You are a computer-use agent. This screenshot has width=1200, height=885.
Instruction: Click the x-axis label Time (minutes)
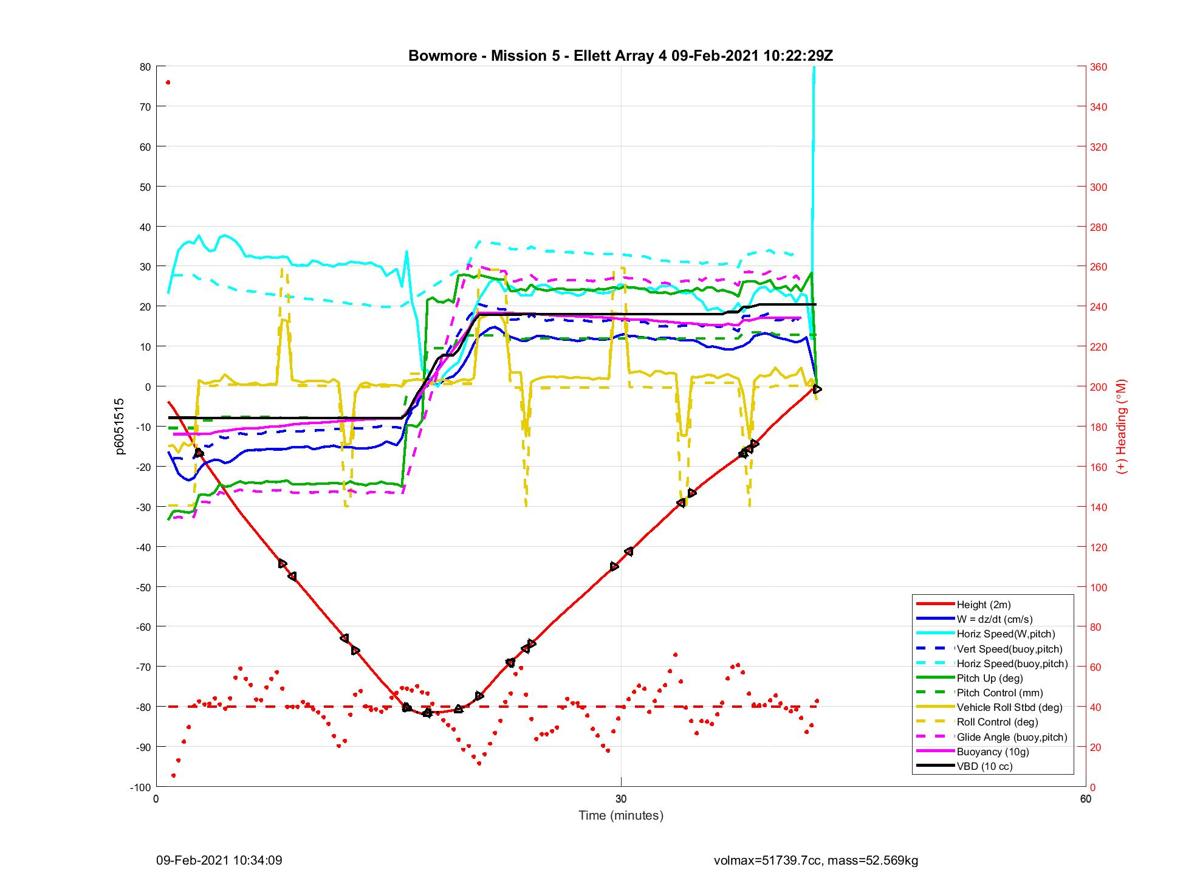(x=621, y=815)
